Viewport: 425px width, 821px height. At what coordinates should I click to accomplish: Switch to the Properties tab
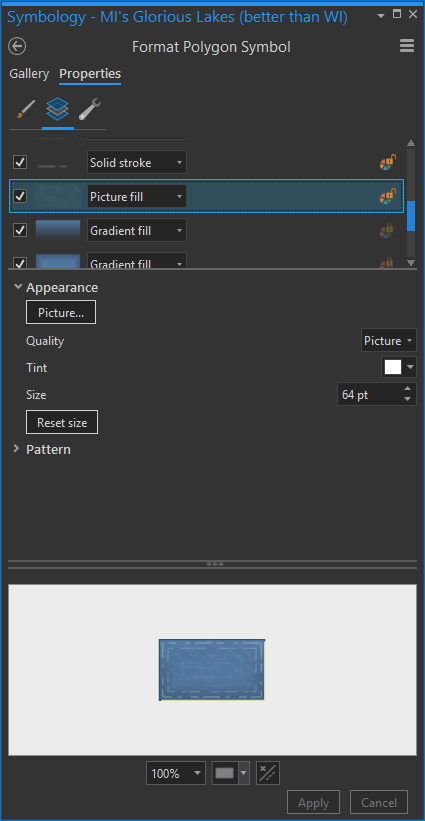(x=90, y=74)
